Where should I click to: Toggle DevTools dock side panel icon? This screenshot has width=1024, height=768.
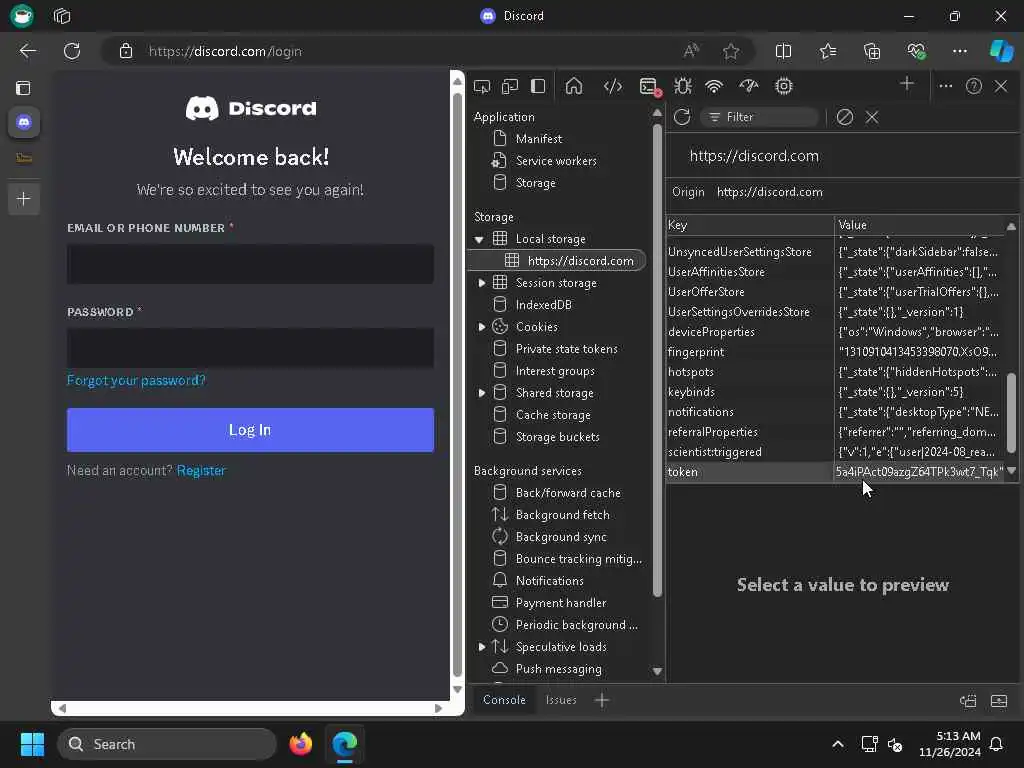538,86
